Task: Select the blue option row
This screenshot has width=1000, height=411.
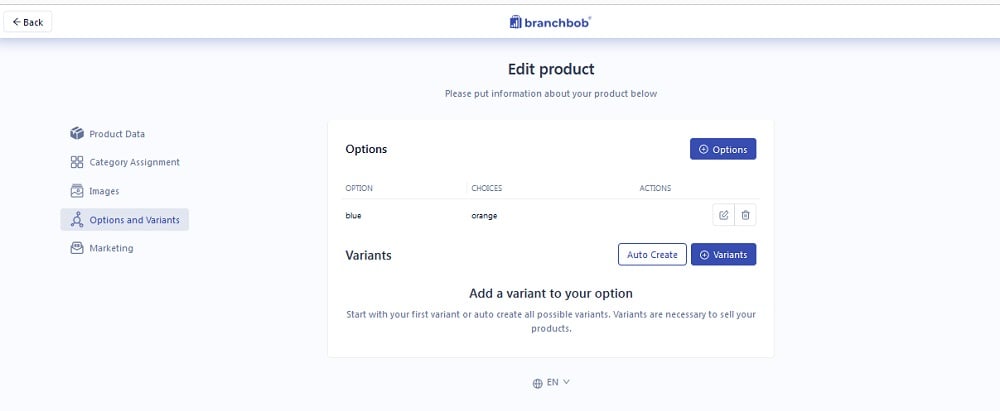Action: (550, 216)
